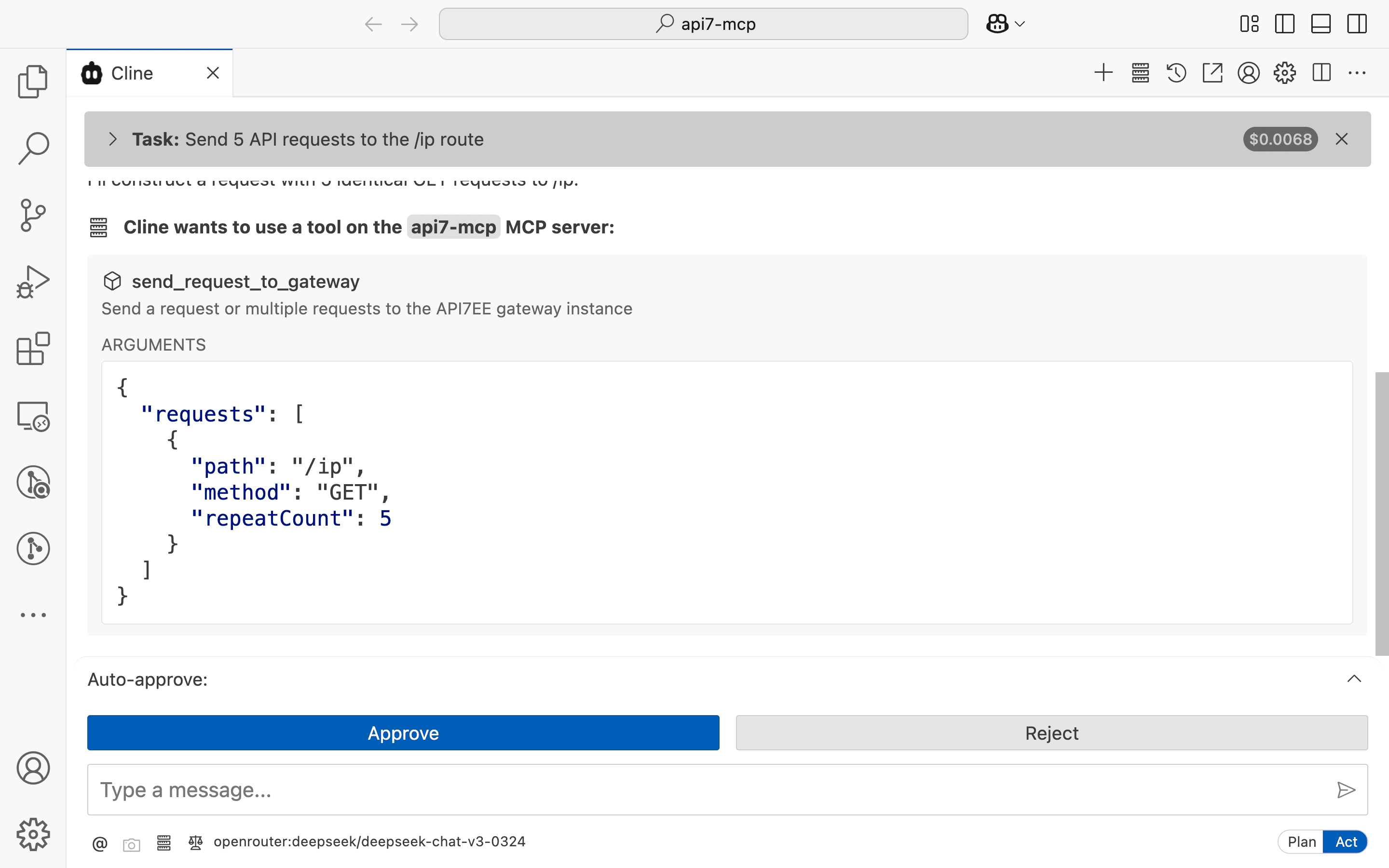The image size is (1389, 868).
Task: Toggle the primary side bar
Action: click(x=1284, y=24)
